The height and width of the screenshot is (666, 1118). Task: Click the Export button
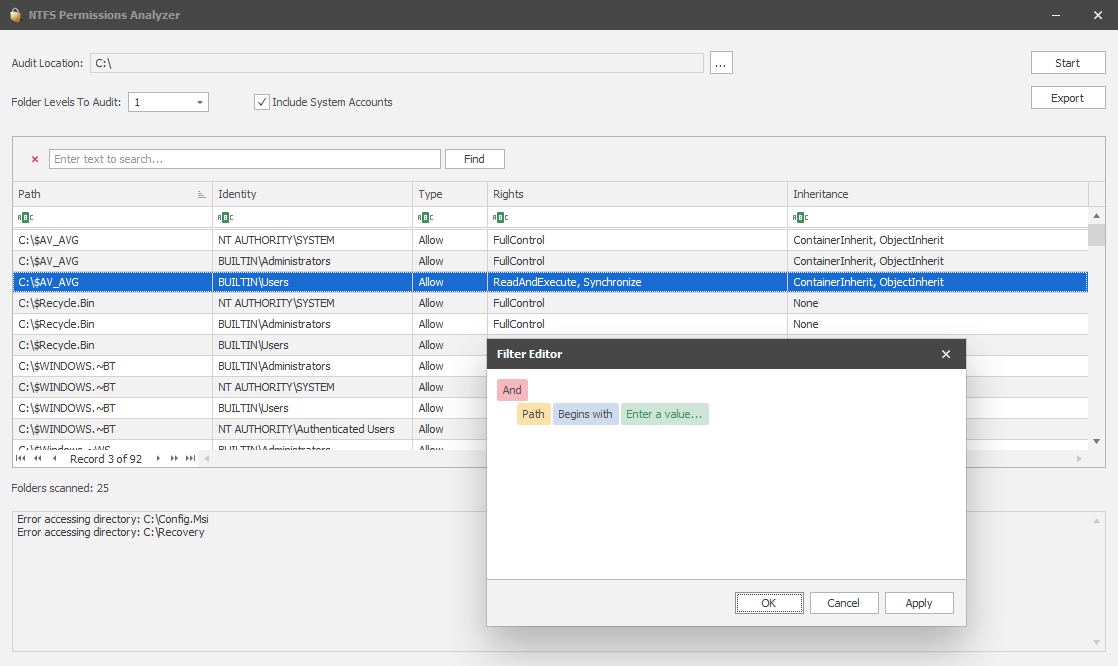(1067, 98)
